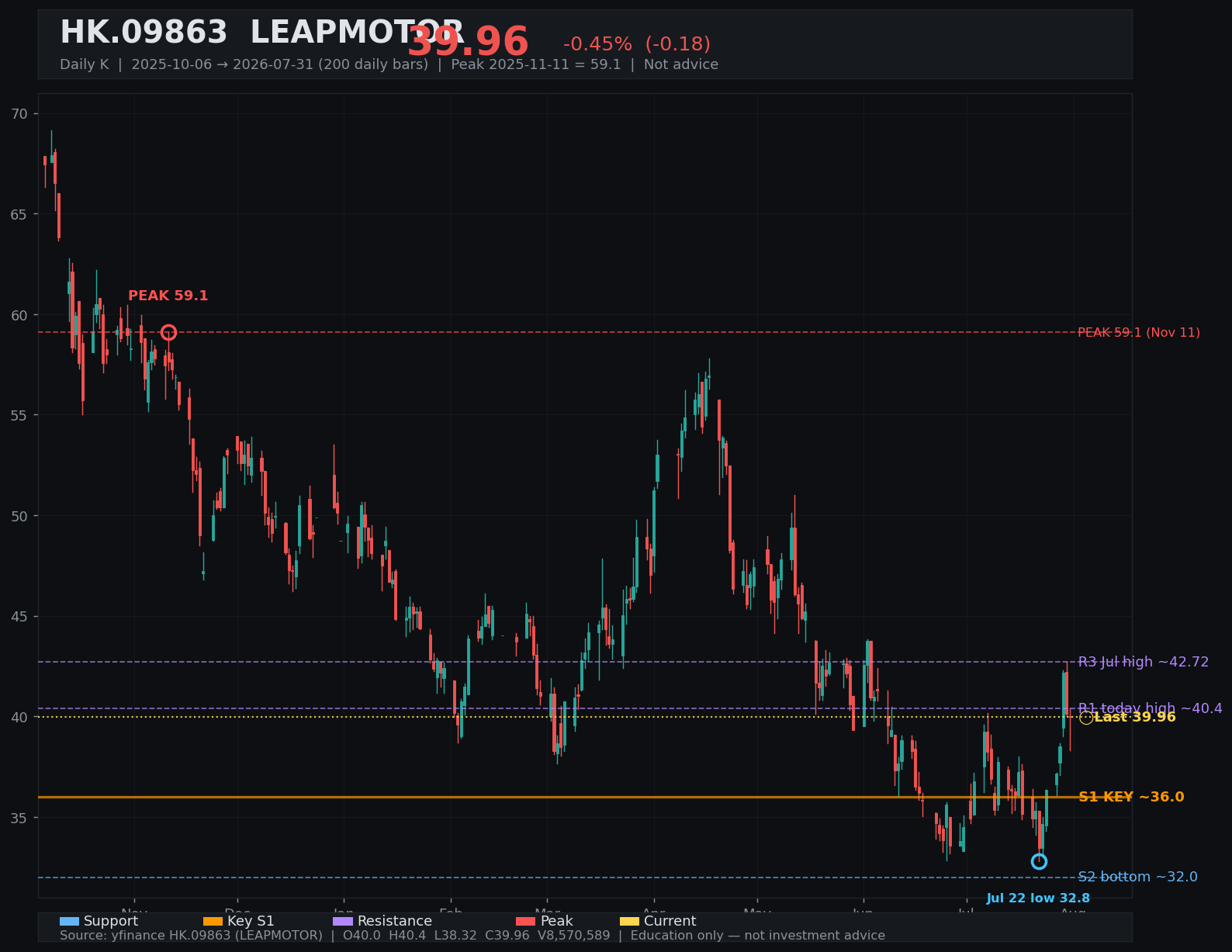Image resolution: width=1232 pixels, height=952 pixels.
Task: Click the 65 tick on the price axis
Action: click(19, 214)
